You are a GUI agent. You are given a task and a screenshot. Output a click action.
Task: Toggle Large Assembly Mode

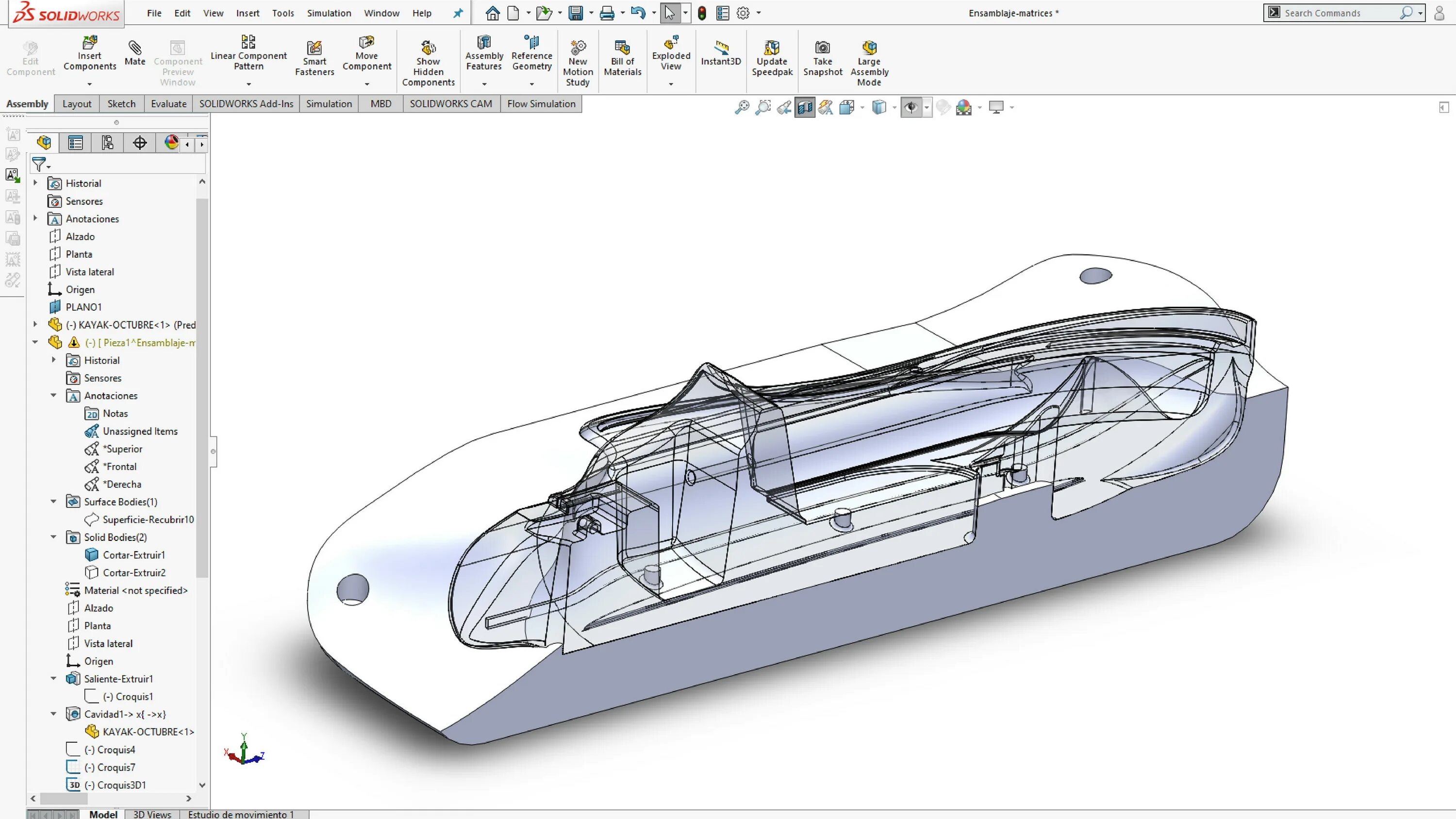pyautogui.click(x=869, y=48)
